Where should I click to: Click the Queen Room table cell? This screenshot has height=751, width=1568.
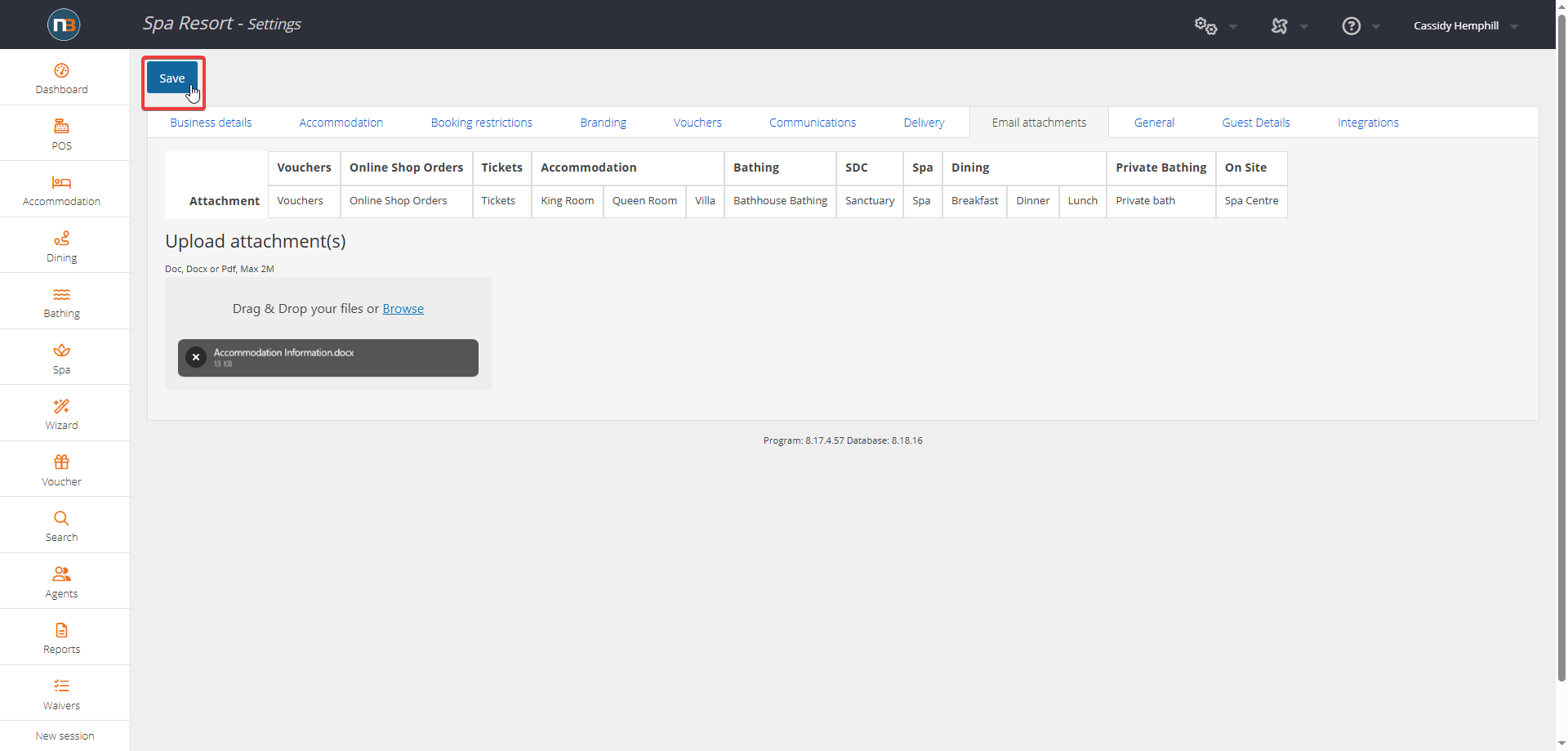[644, 201]
